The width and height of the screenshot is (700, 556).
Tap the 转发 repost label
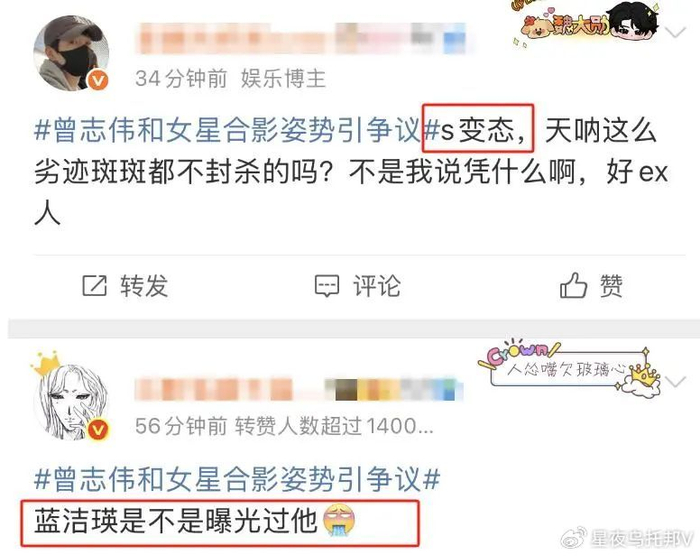pos(144,286)
